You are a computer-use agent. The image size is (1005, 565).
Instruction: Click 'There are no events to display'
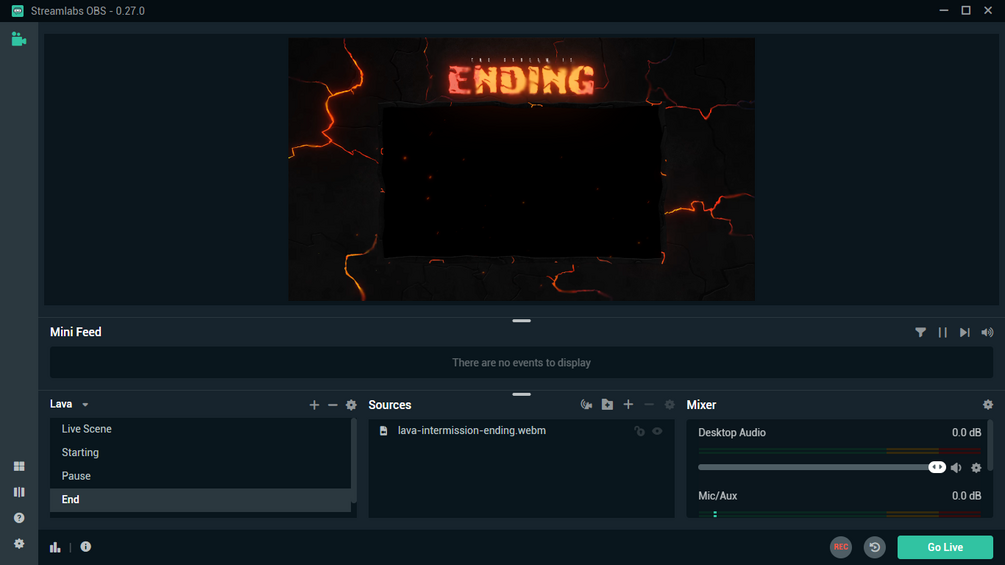tap(521, 363)
